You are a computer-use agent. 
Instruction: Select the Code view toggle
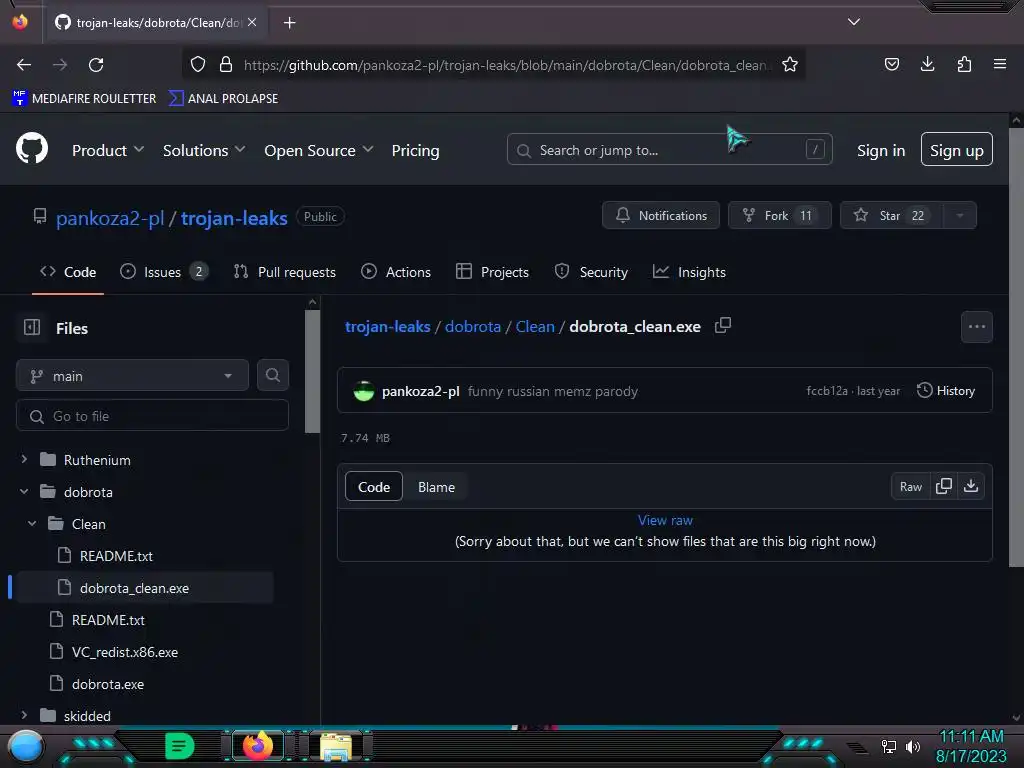[374, 487]
